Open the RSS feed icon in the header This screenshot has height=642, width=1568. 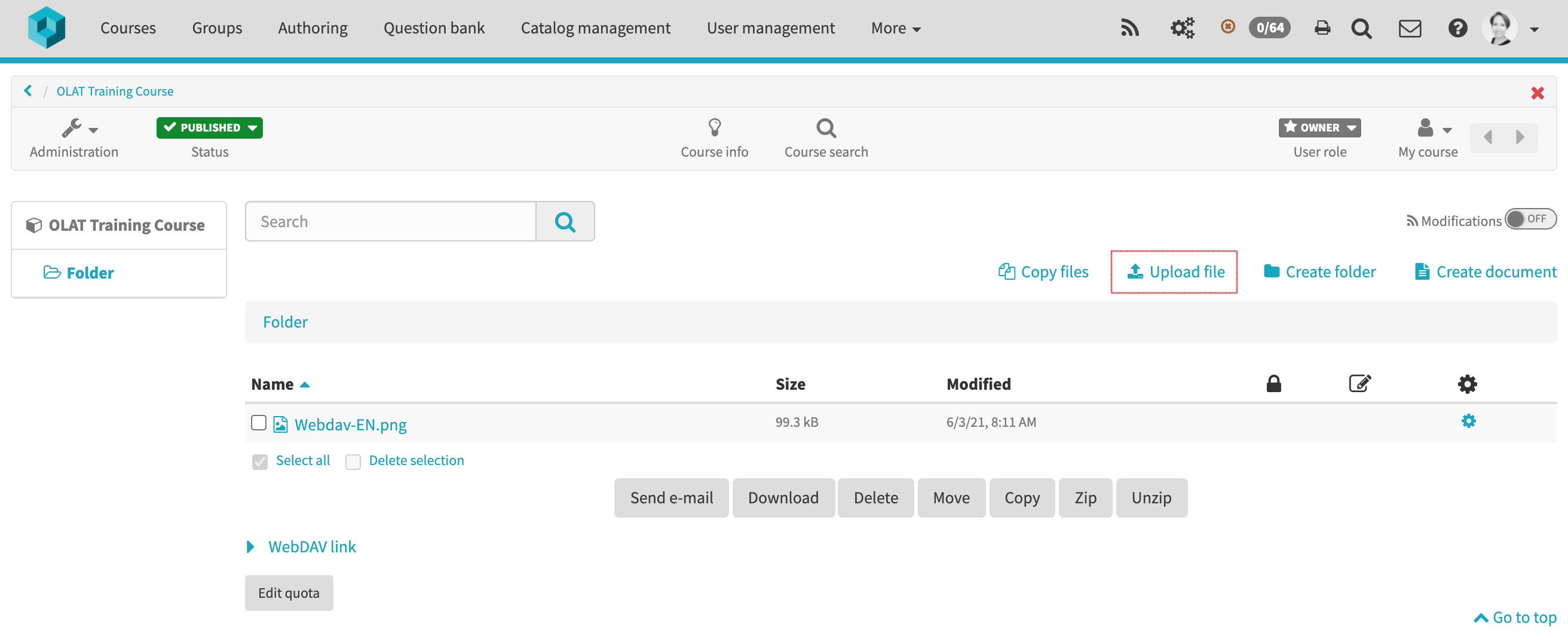pos(1130,28)
